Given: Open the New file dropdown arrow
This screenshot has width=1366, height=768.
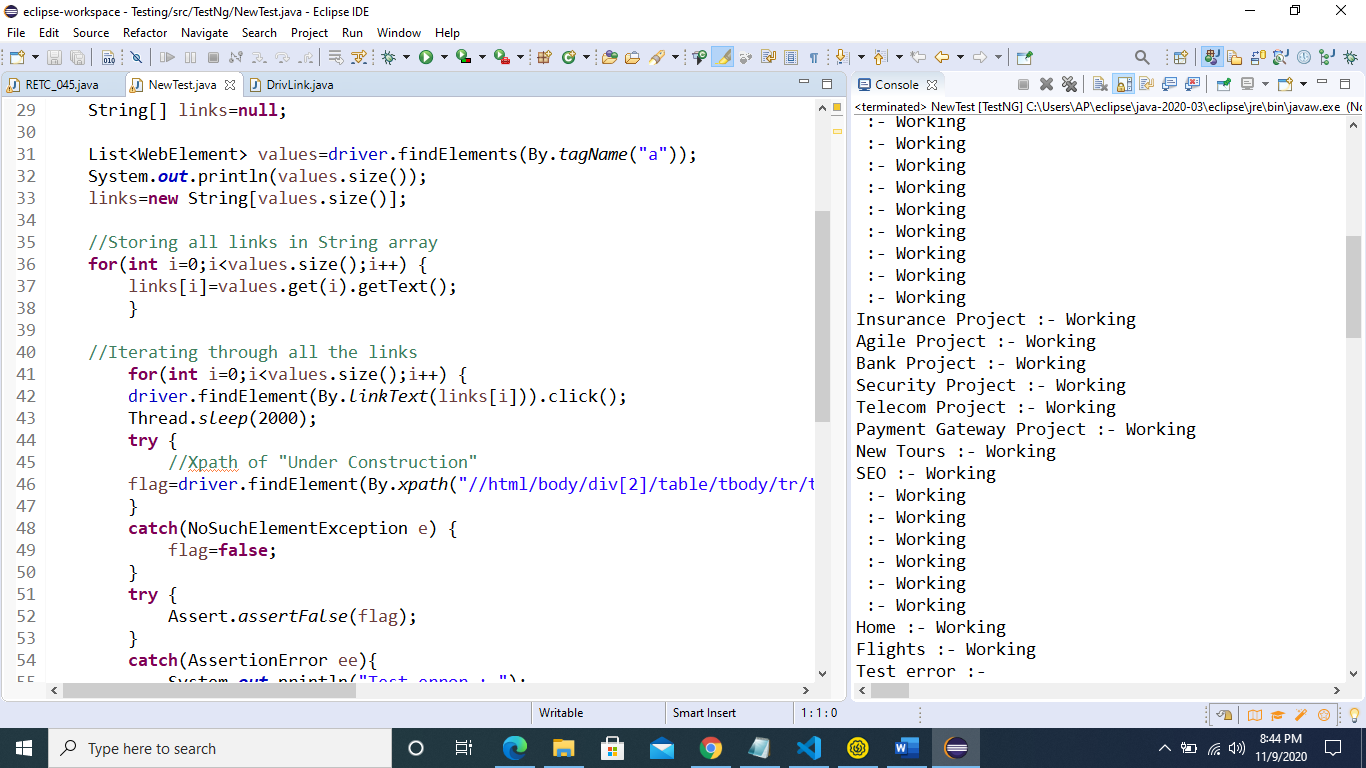Looking at the screenshot, I should (x=34, y=58).
